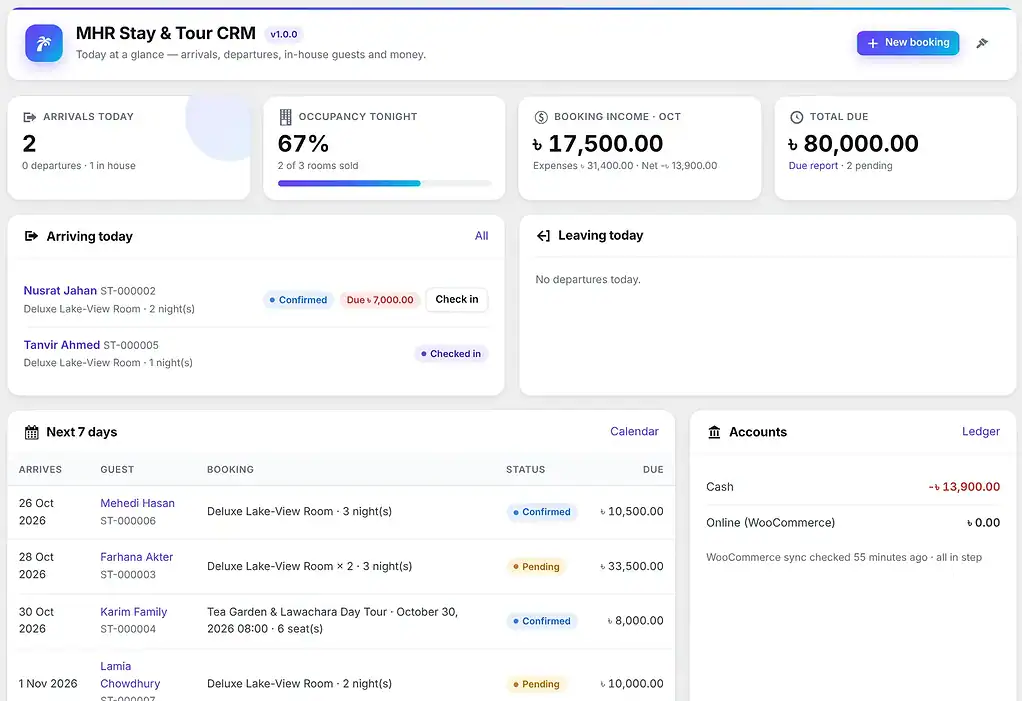The width and height of the screenshot is (1022, 701).
Task: Click the Booking Income dollar icon
Action: pos(541,117)
